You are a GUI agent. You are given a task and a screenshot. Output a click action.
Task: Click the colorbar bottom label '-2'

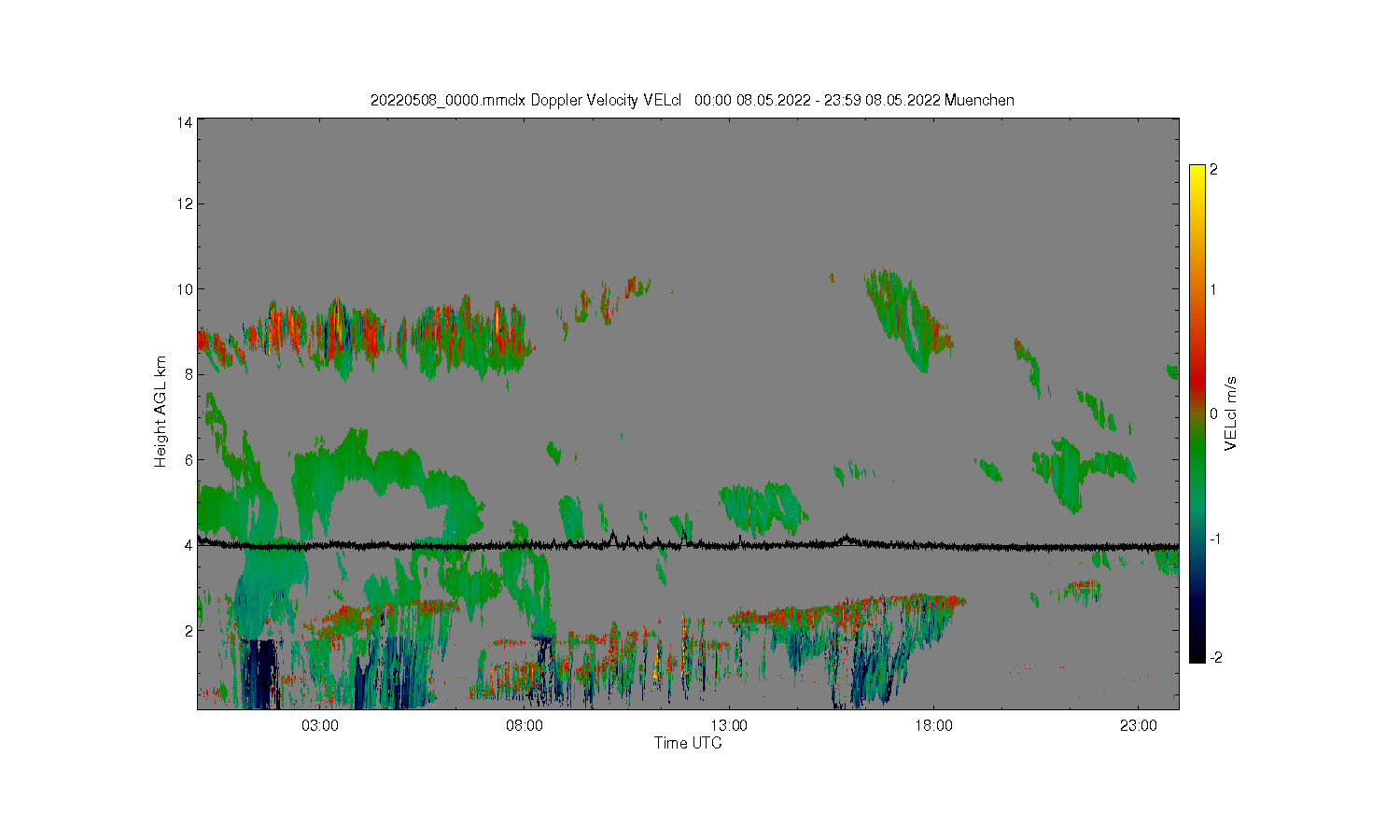(x=1215, y=657)
